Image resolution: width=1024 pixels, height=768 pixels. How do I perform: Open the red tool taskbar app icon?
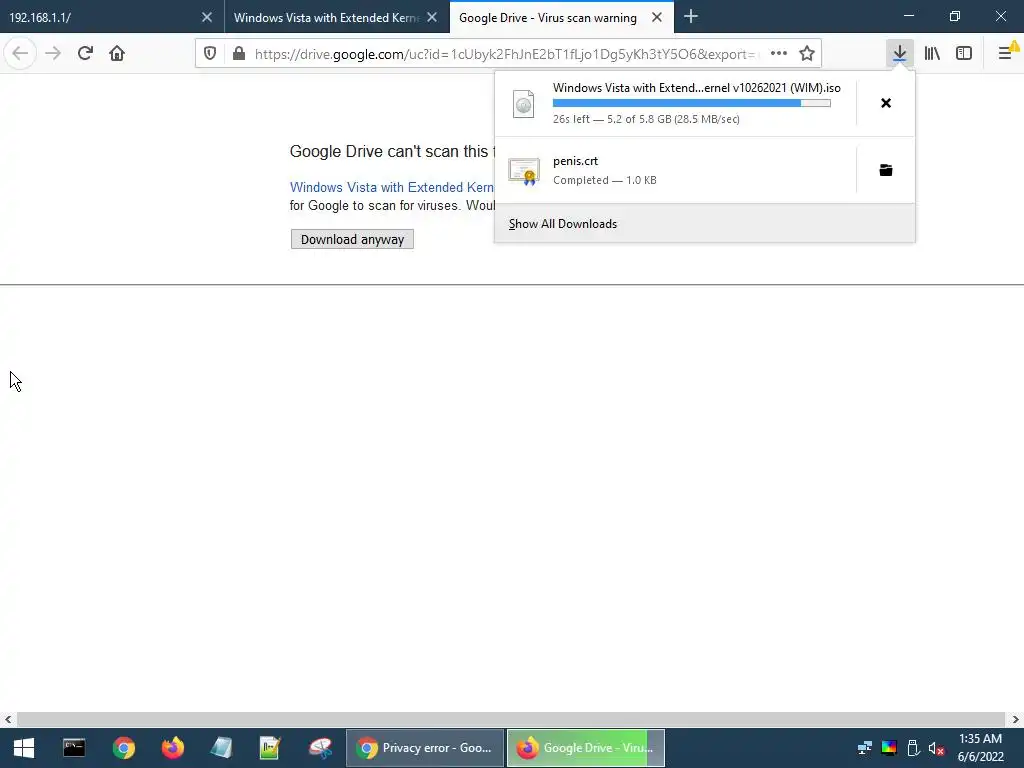pyautogui.click(x=320, y=748)
